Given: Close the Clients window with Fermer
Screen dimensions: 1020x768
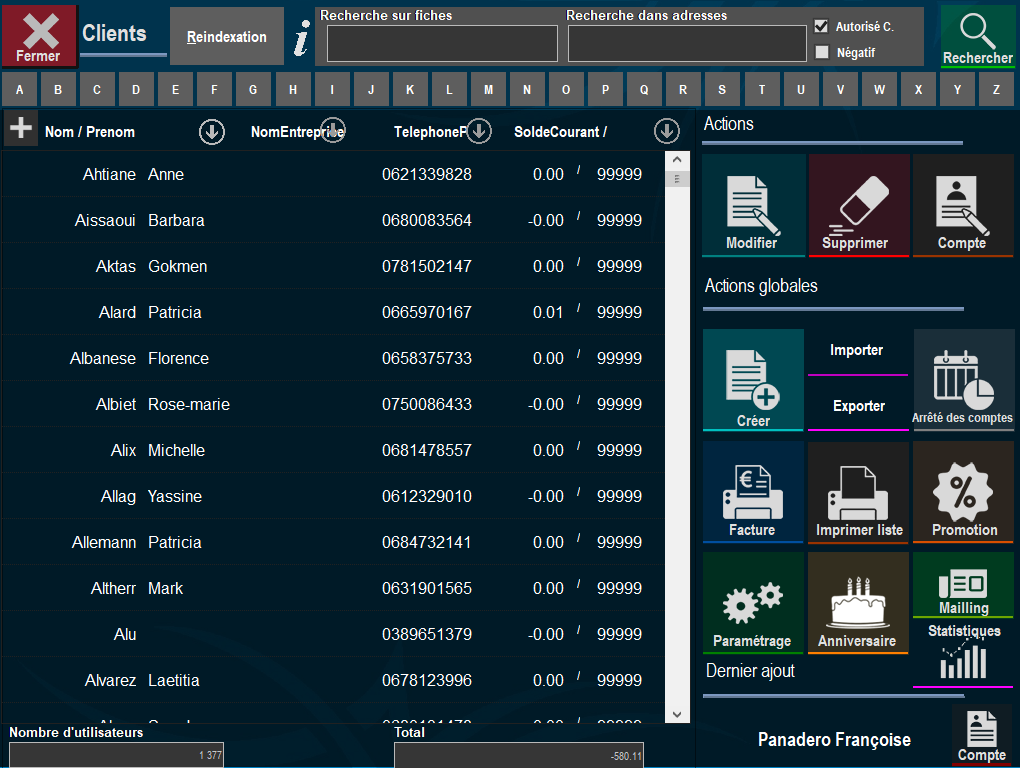Looking at the screenshot, I should [39, 36].
